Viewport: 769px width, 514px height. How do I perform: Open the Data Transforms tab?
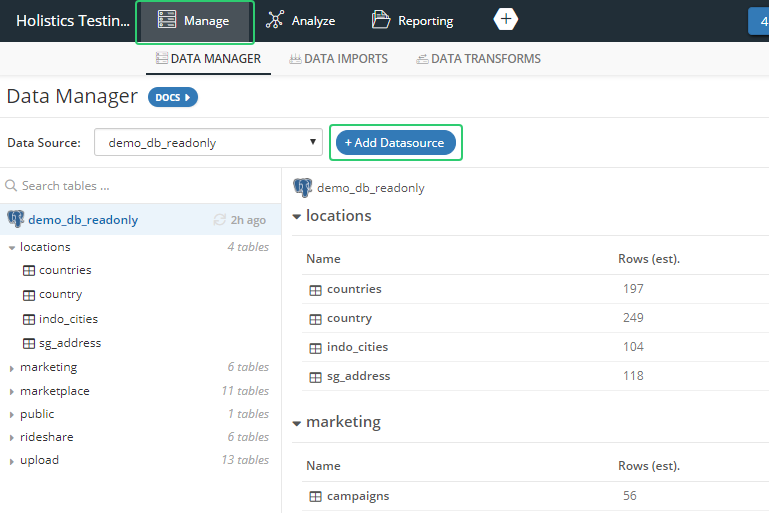(x=478, y=59)
